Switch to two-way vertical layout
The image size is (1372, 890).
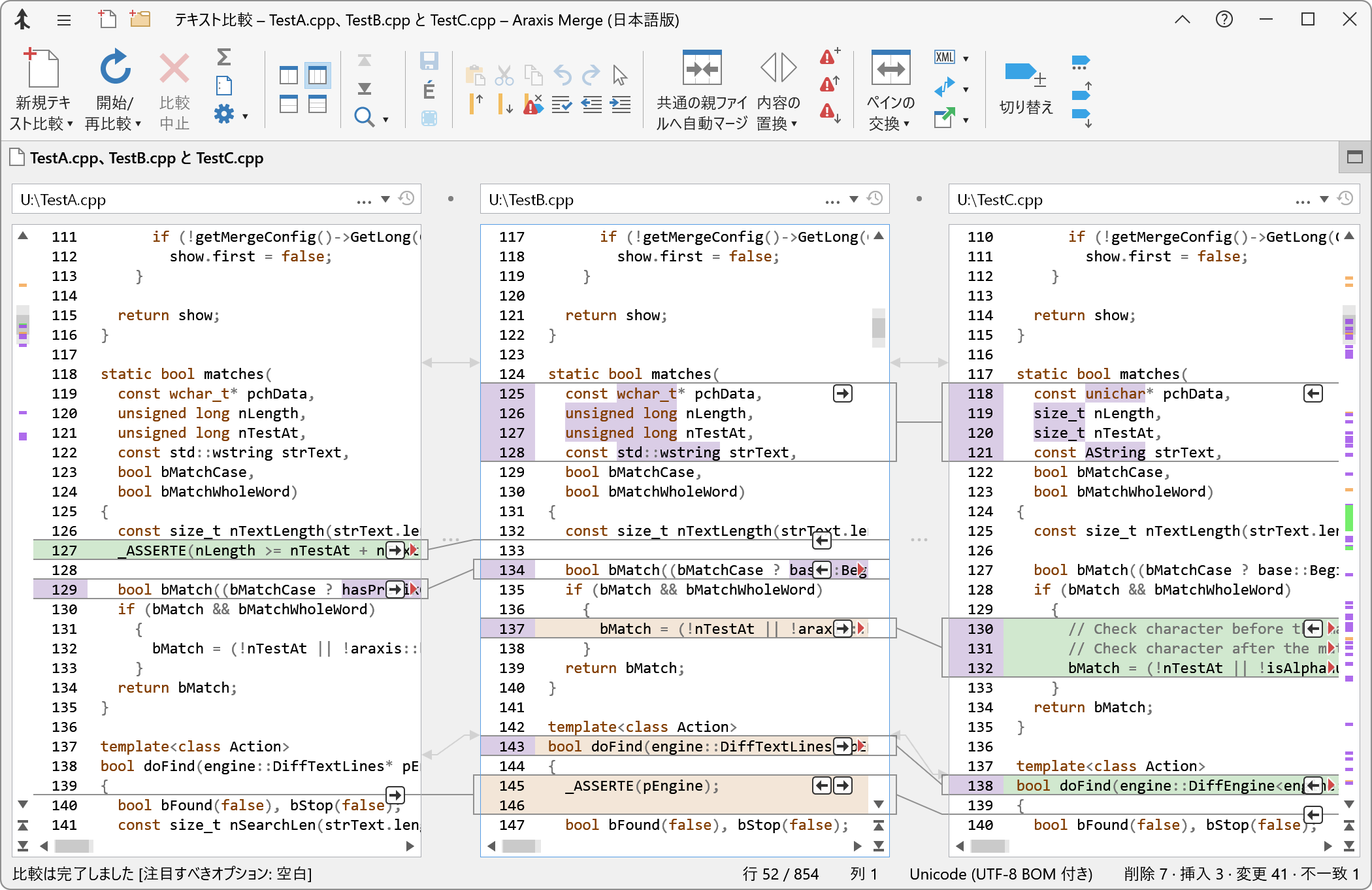[289, 76]
